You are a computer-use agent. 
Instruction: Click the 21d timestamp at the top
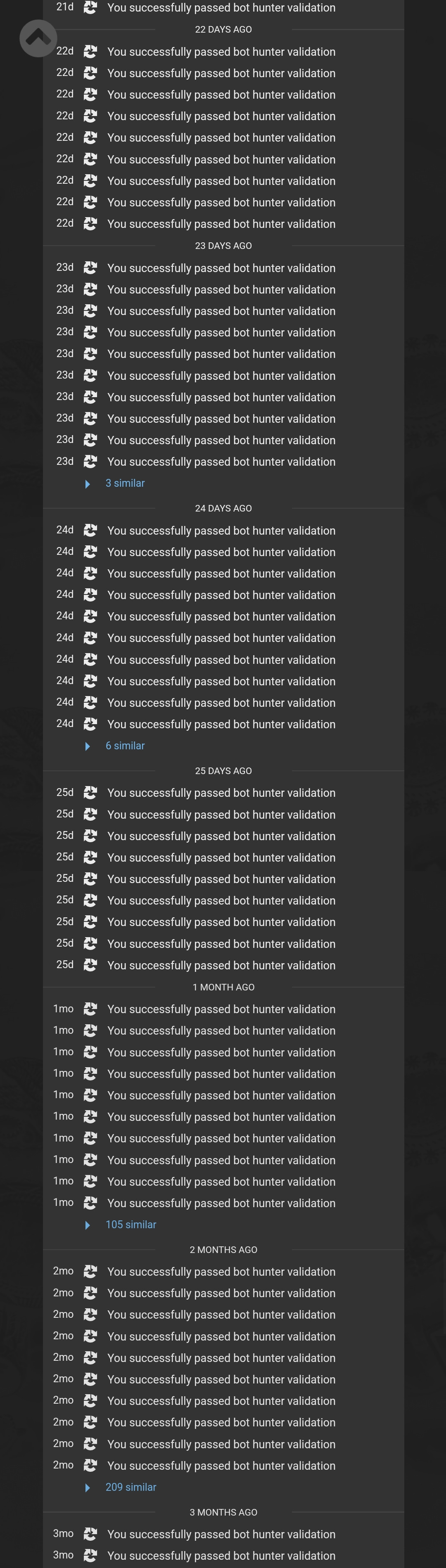pyautogui.click(x=65, y=7)
